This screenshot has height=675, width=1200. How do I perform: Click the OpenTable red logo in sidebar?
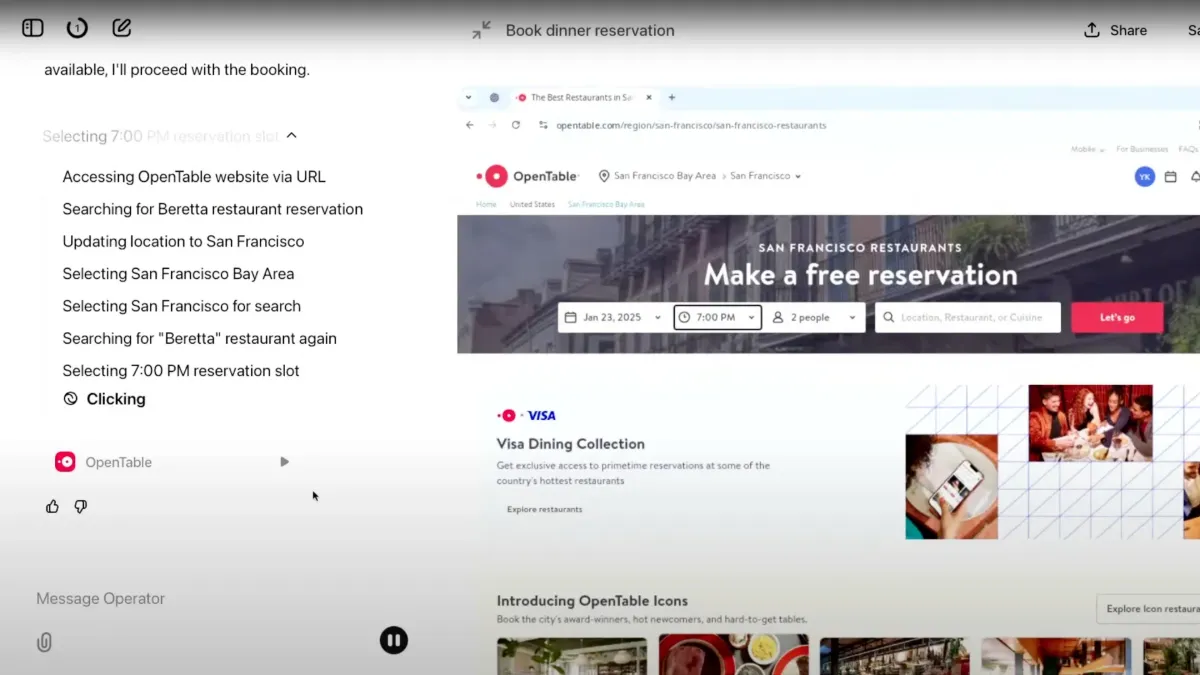(65, 462)
